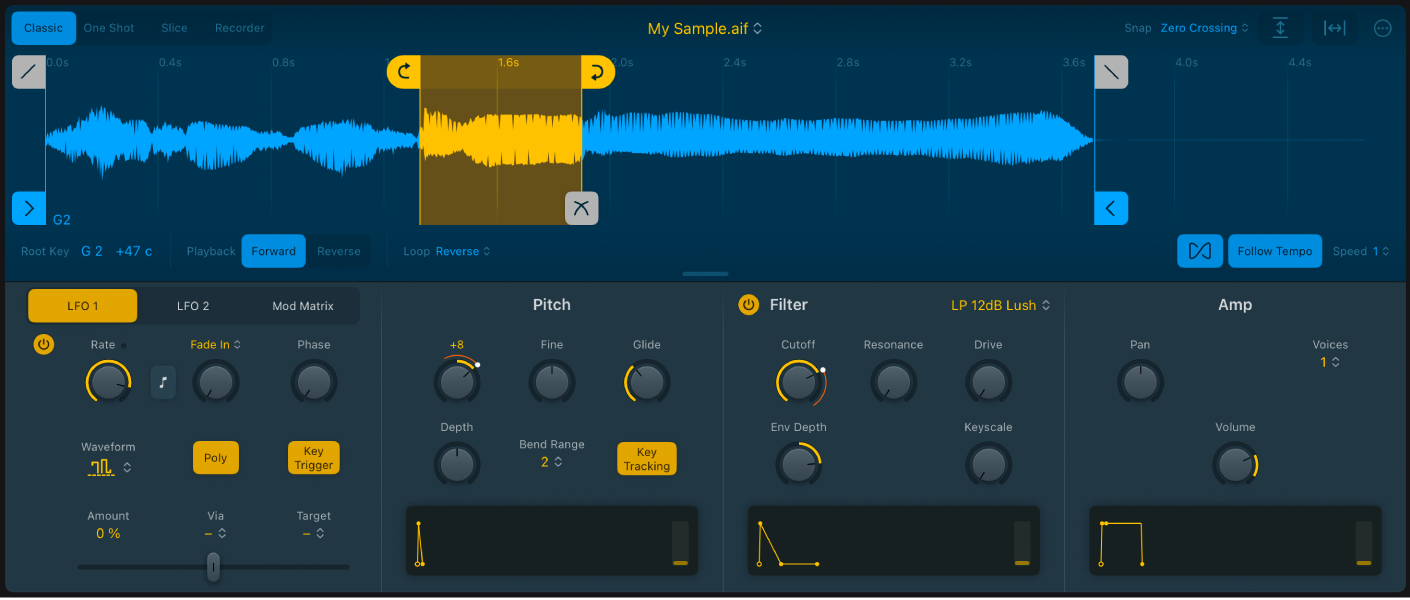1410x600 pixels.
Task: Enable LFO 1 with its power toggle
Action: point(43,344)
